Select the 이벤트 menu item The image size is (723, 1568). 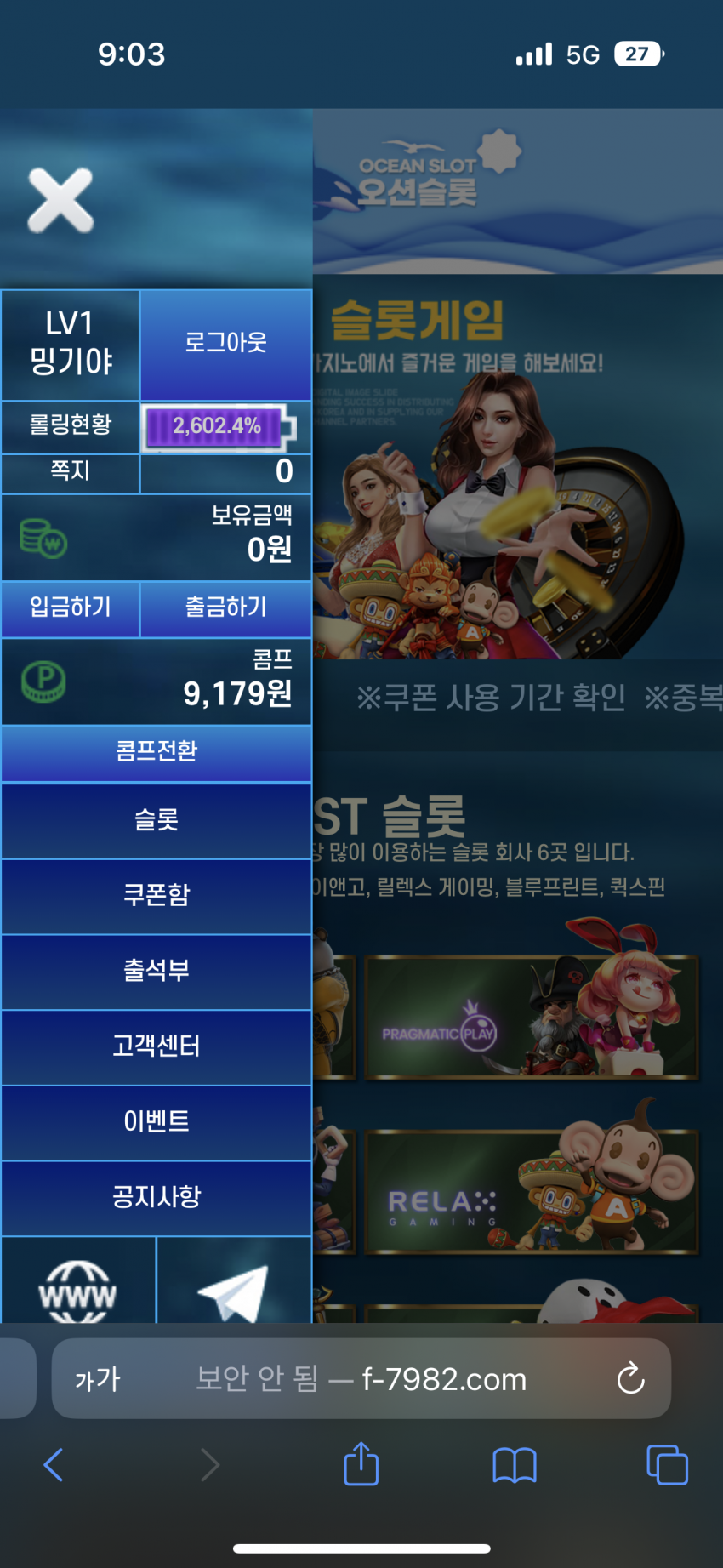pyautogui.click(x=157, y=1123)
